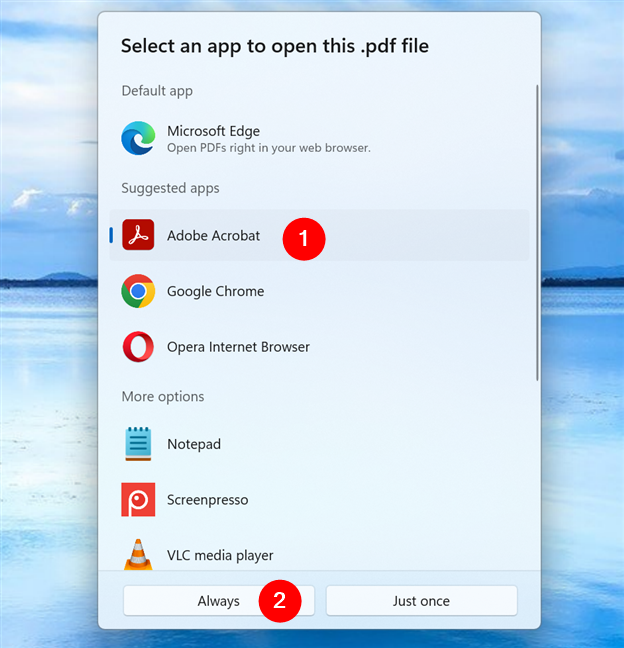Image resolution: width=624 pixels, height=648 pixels.
Task: Pick the Opera browser icon
Action: [138, 347]
